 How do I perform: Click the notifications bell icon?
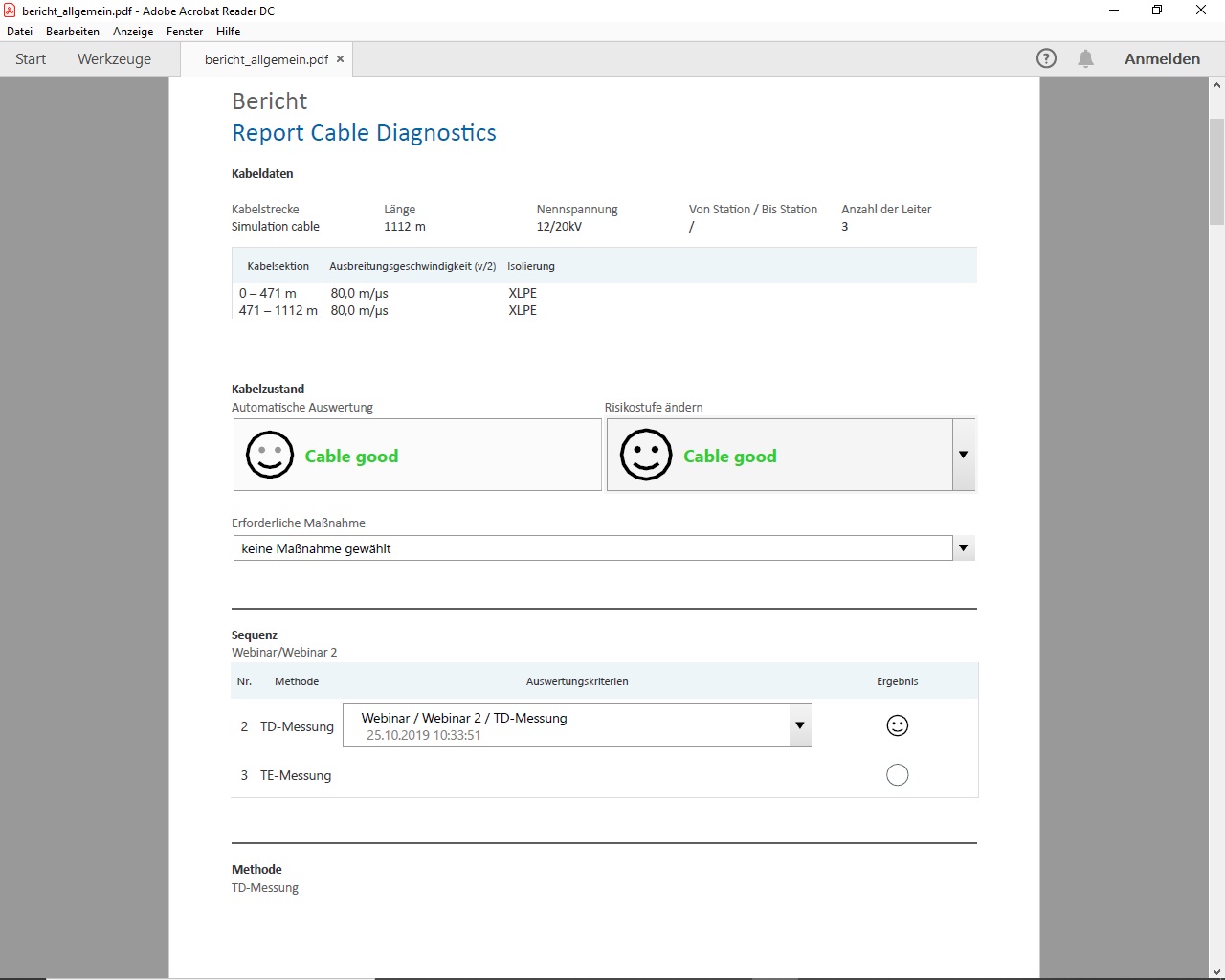point(1085,58)
